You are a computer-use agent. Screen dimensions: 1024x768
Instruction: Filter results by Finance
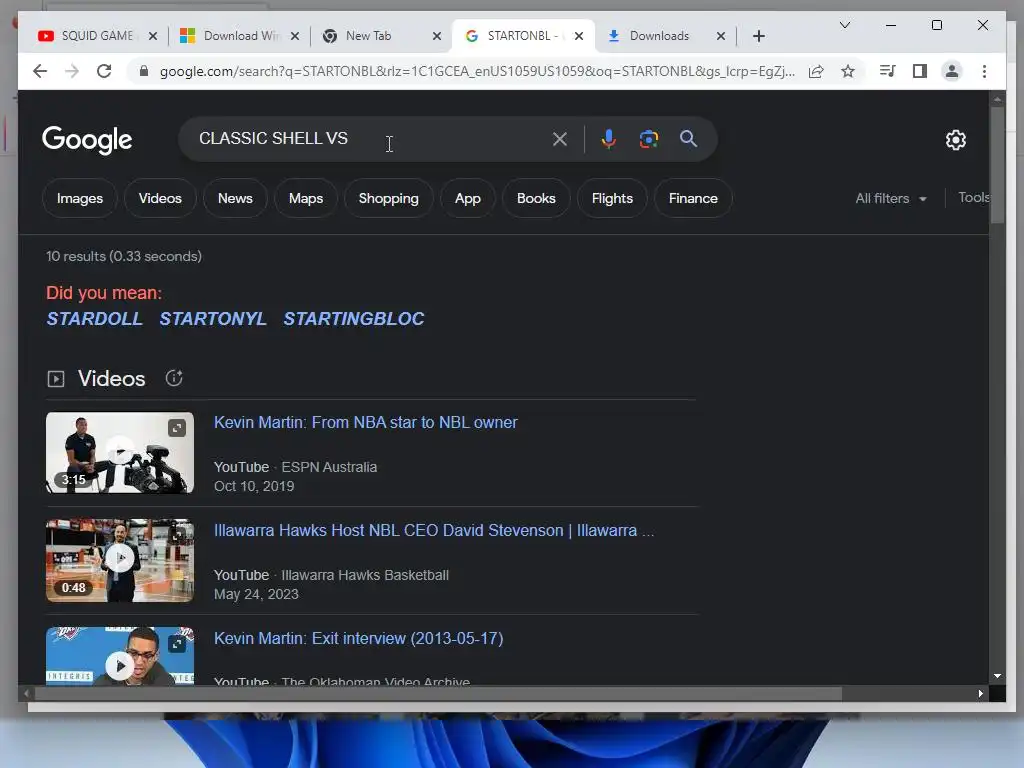point(693,199)
